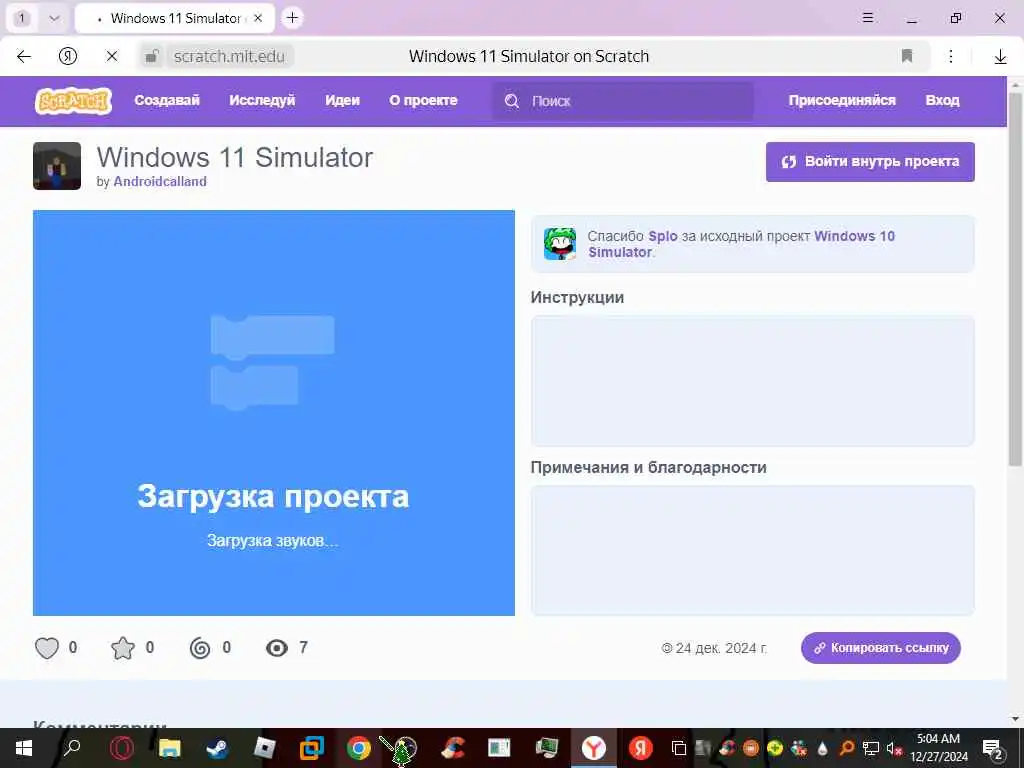
Task: Open the browser three-dot menu
Action: click(951, 56)
